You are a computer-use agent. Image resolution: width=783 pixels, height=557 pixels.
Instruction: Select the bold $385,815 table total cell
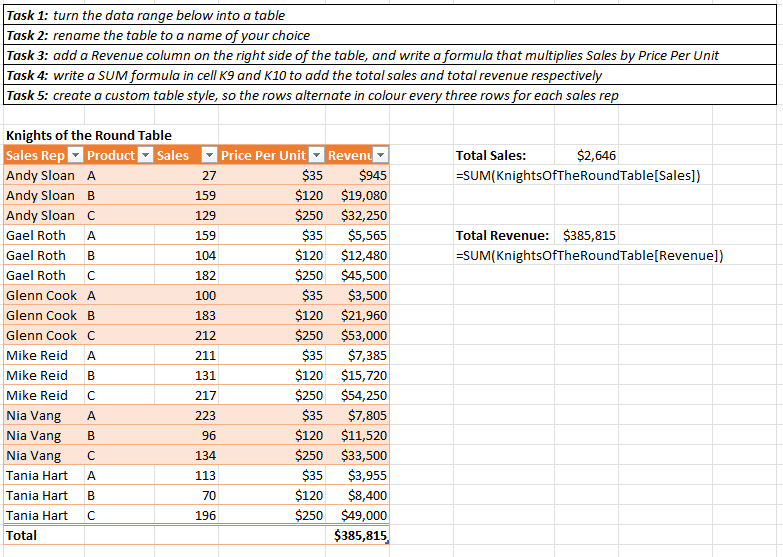pos(357,536)
